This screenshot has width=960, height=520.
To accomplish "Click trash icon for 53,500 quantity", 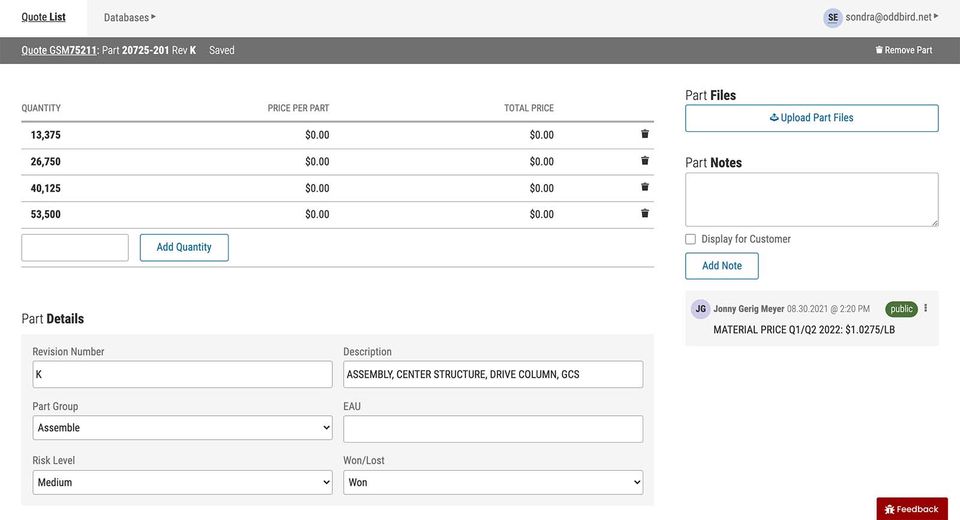I will pyautogui.click(x=645, y=213).
